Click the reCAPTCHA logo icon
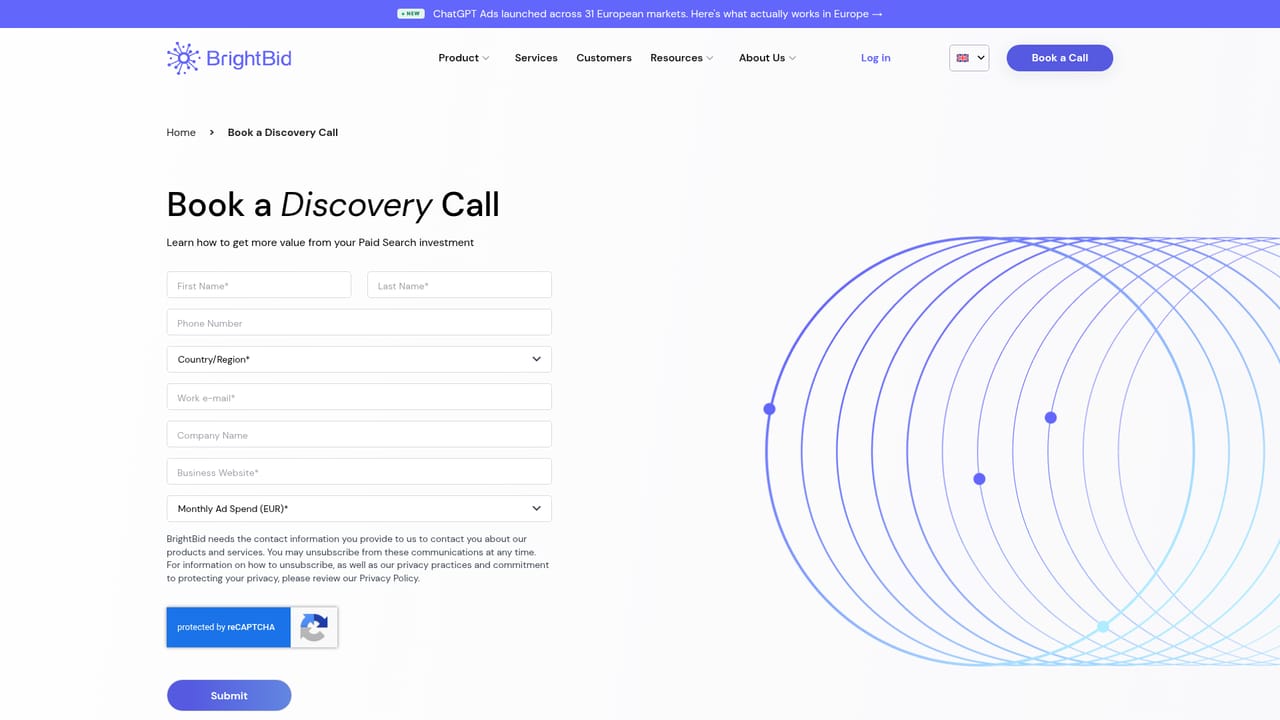 click(314, 627)
